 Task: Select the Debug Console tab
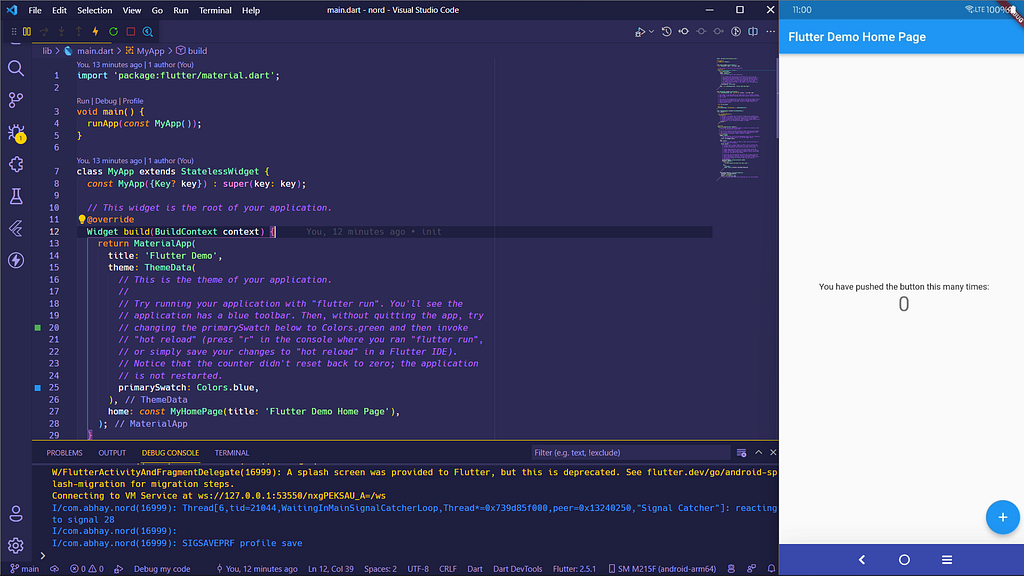click(x=170, y=453)
